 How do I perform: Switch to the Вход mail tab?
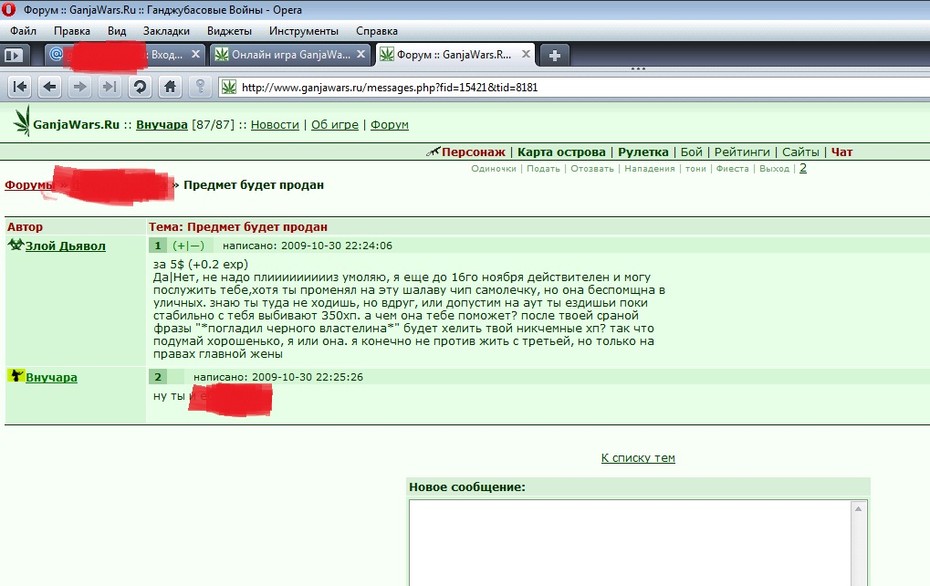coord(125,55)
